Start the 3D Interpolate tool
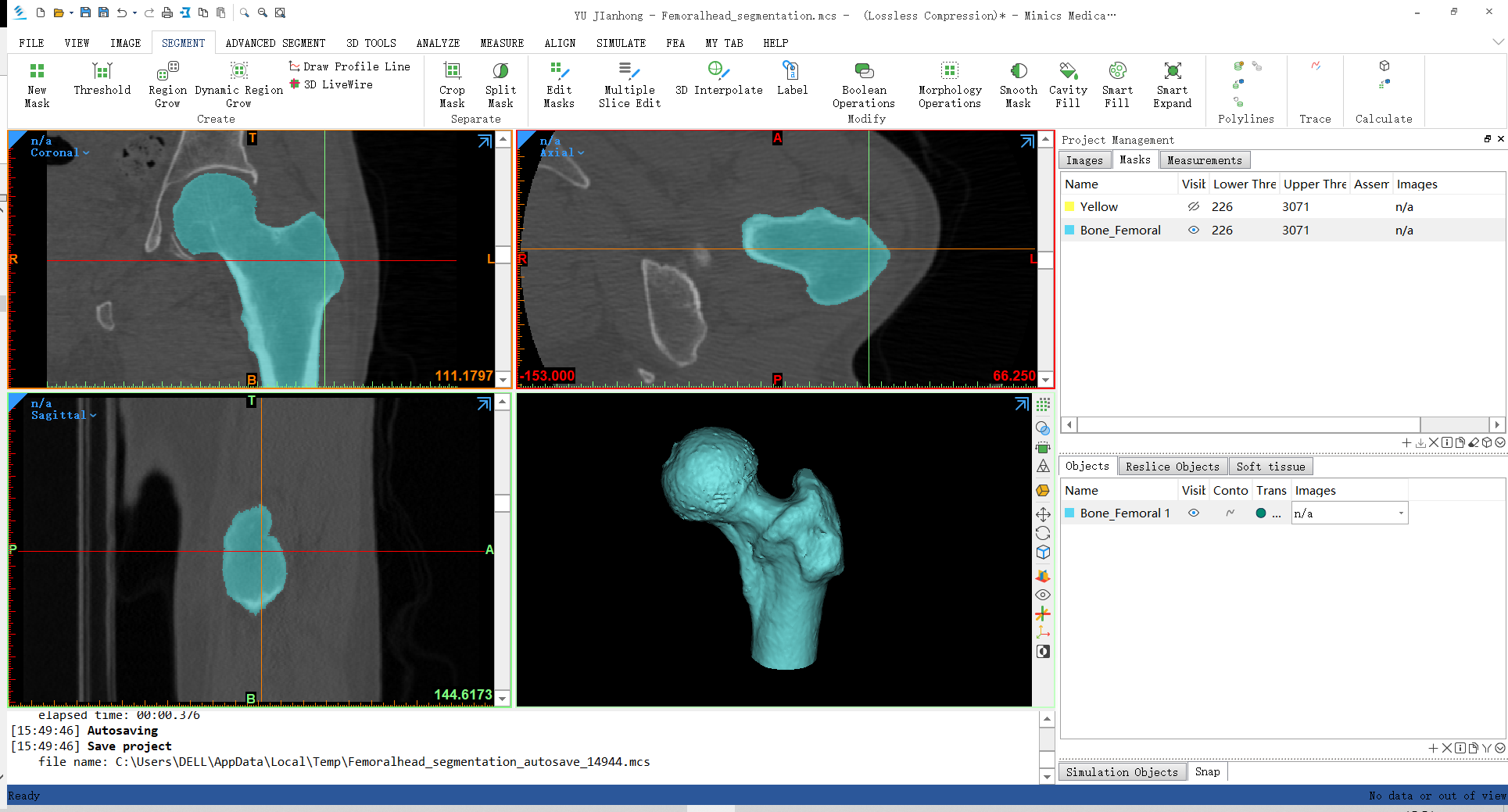1508x812 pixels. coord(718,78)
